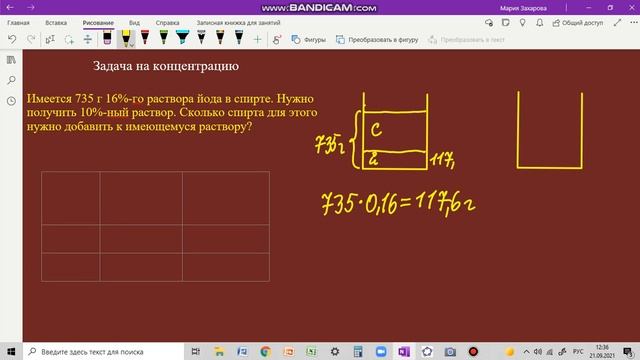The width and height of the screenshot is (640, 360).
Task: Open the Вставка tab
Action: (56, 23)
